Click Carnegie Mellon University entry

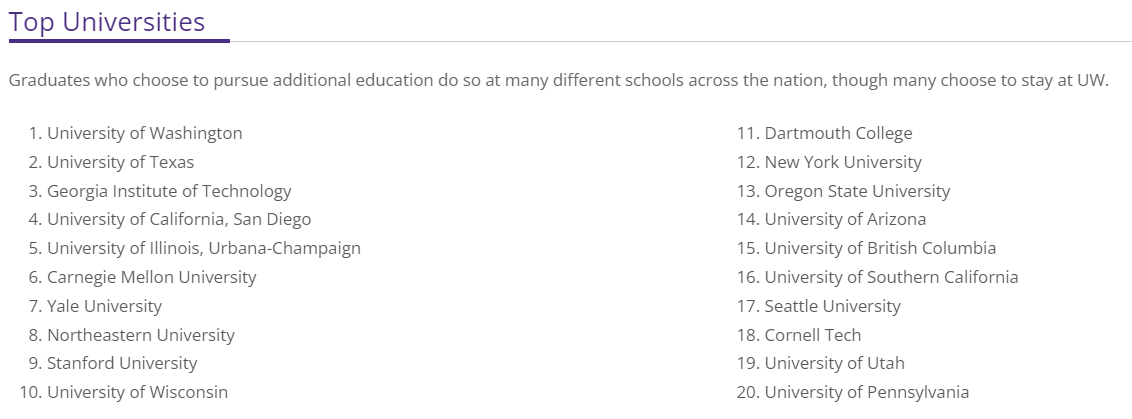[152, 277]
